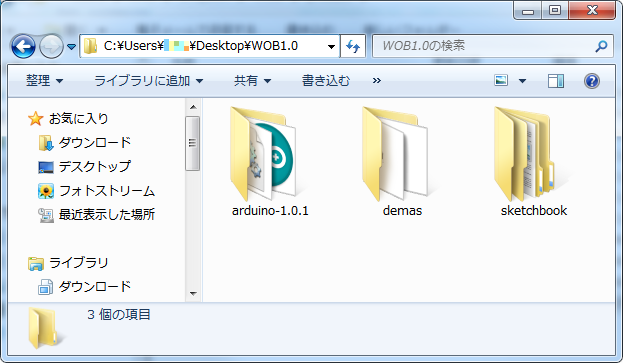The image size is (623, 363).
Task: Open the 整理 menu
Action: [x=44, y=81]
